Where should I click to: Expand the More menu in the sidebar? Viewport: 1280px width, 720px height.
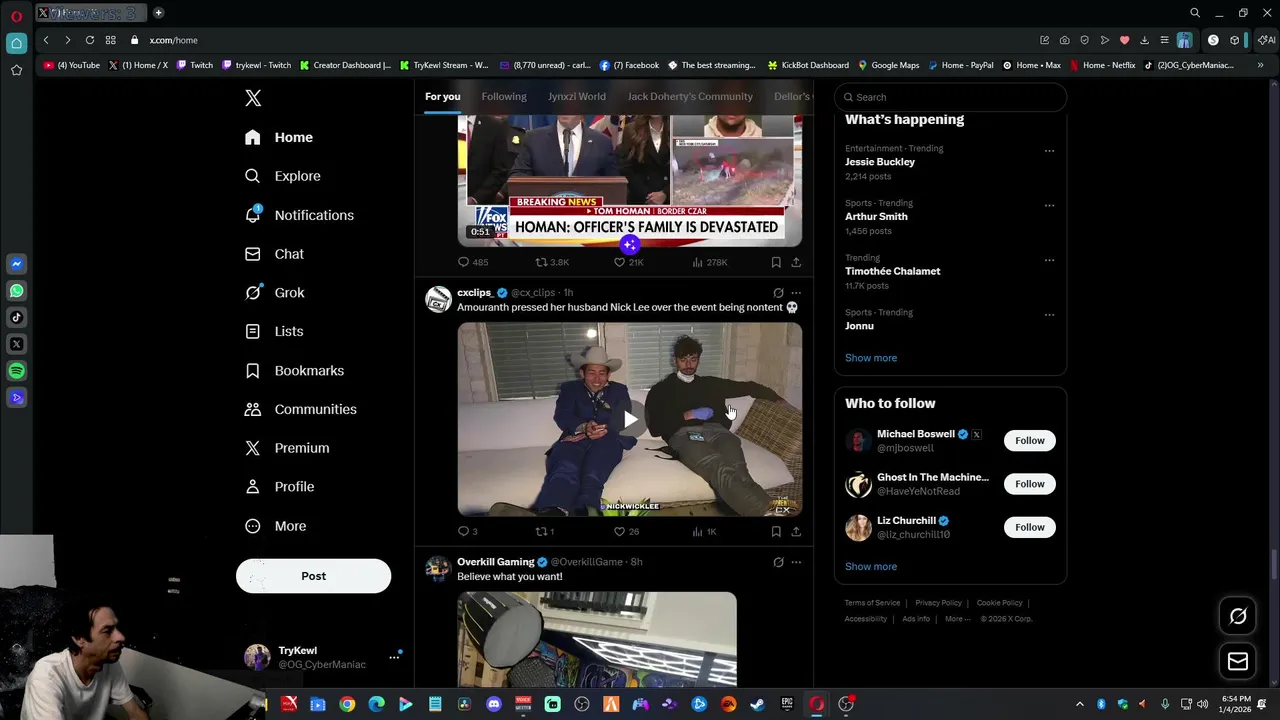[x=275, y=526]
